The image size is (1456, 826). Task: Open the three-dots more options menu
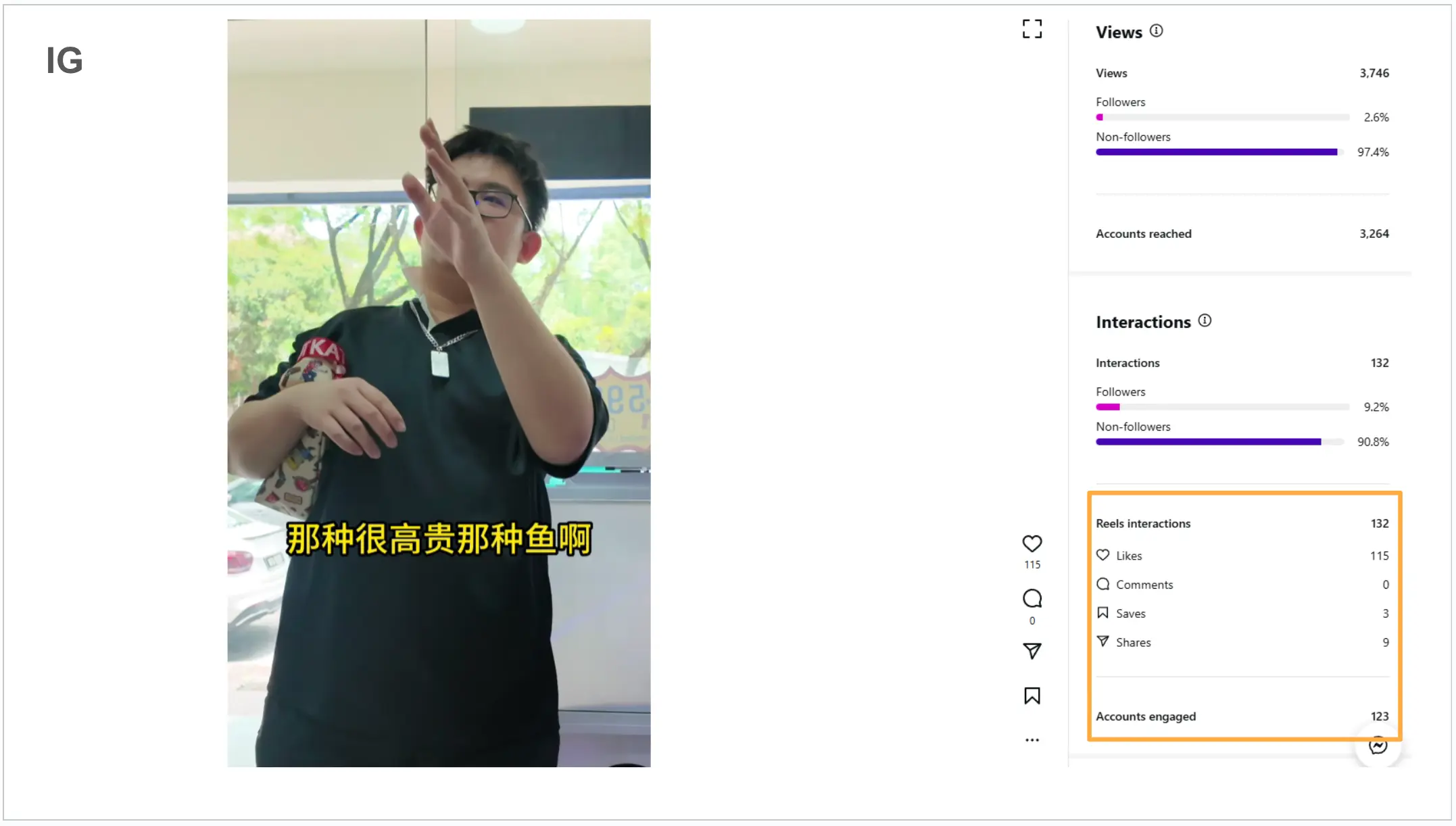[x=1032, y=740]
